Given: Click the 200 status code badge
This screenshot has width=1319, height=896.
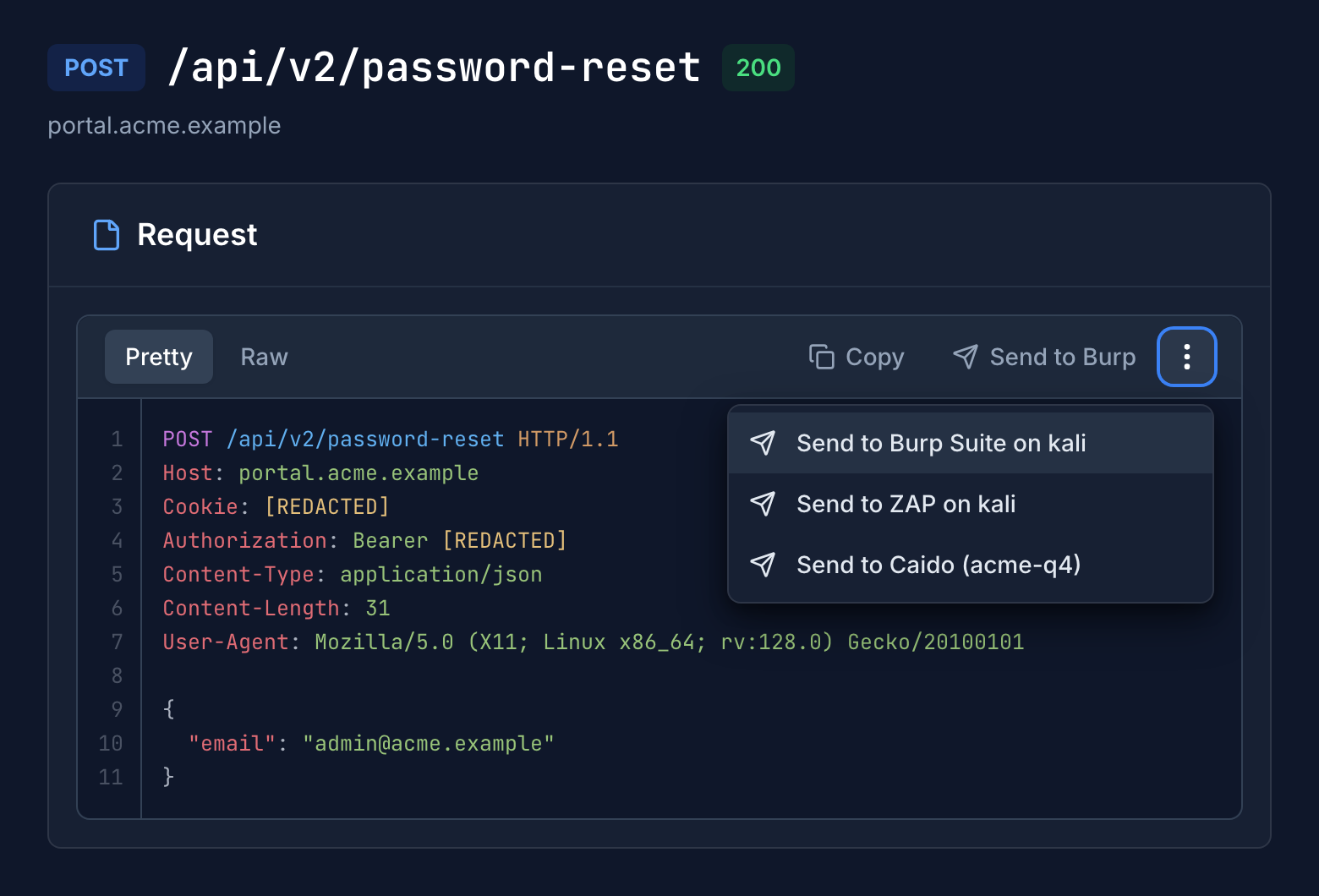Looking at the screenshot, I should coord(758,68).
